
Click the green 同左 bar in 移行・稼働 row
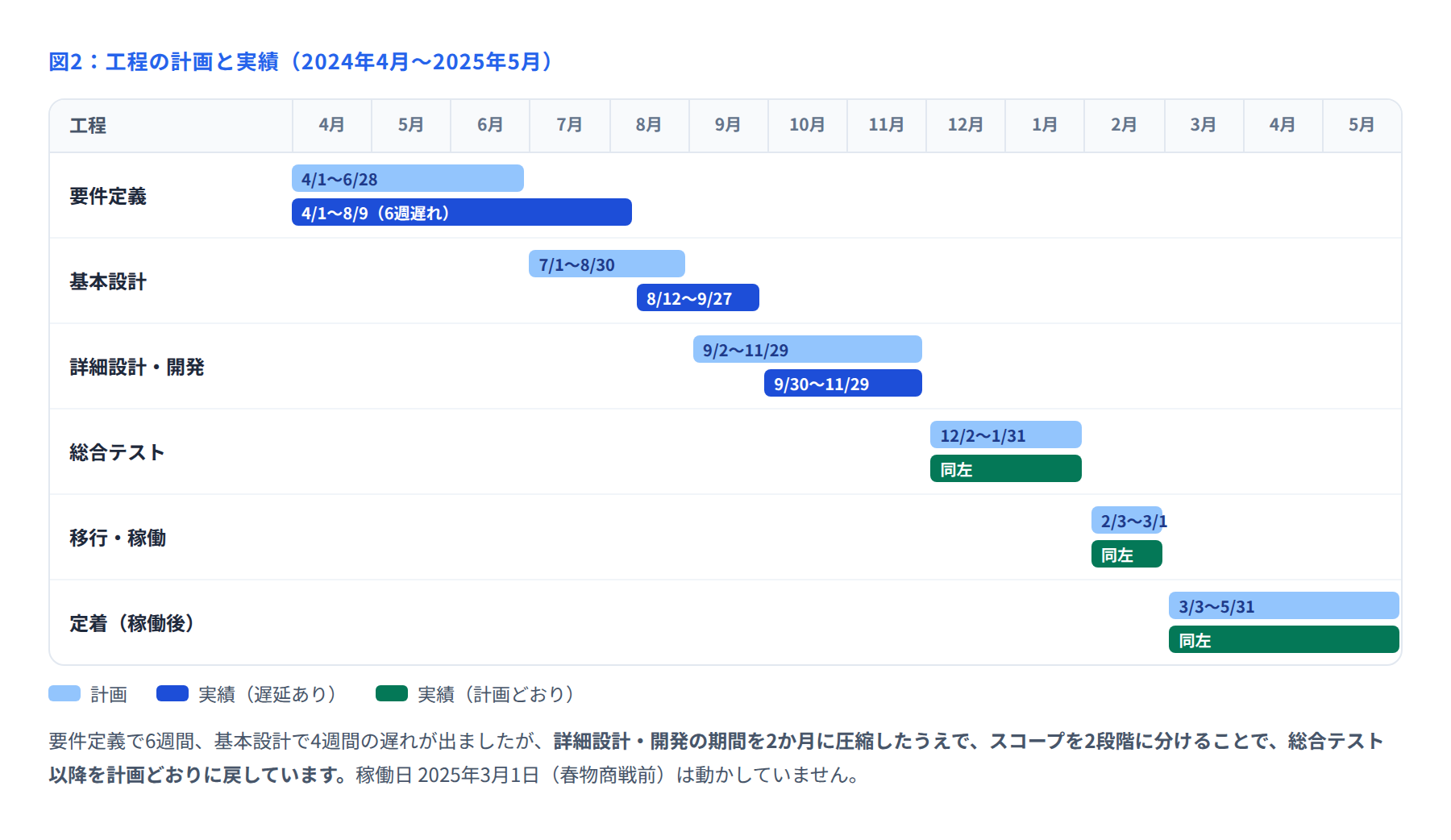coord(1127,554)
